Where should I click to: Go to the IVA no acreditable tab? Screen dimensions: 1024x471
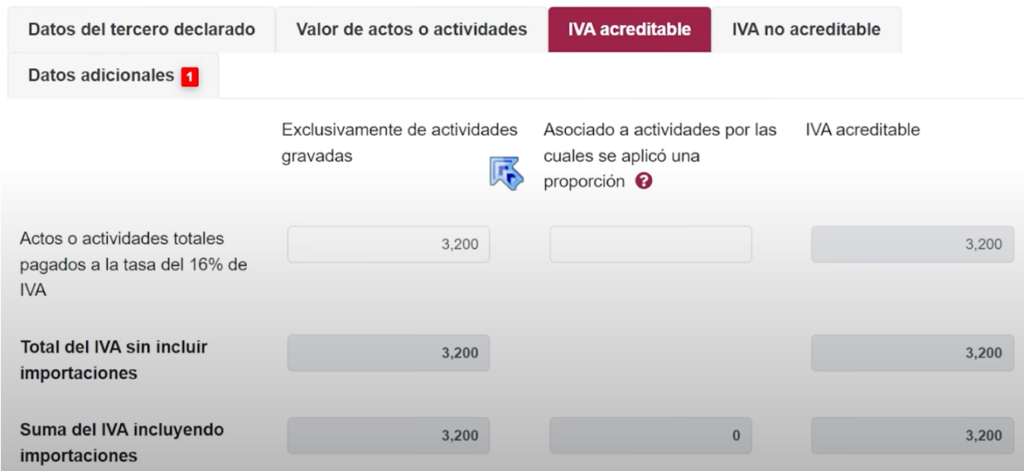click(x=806, y=29)
